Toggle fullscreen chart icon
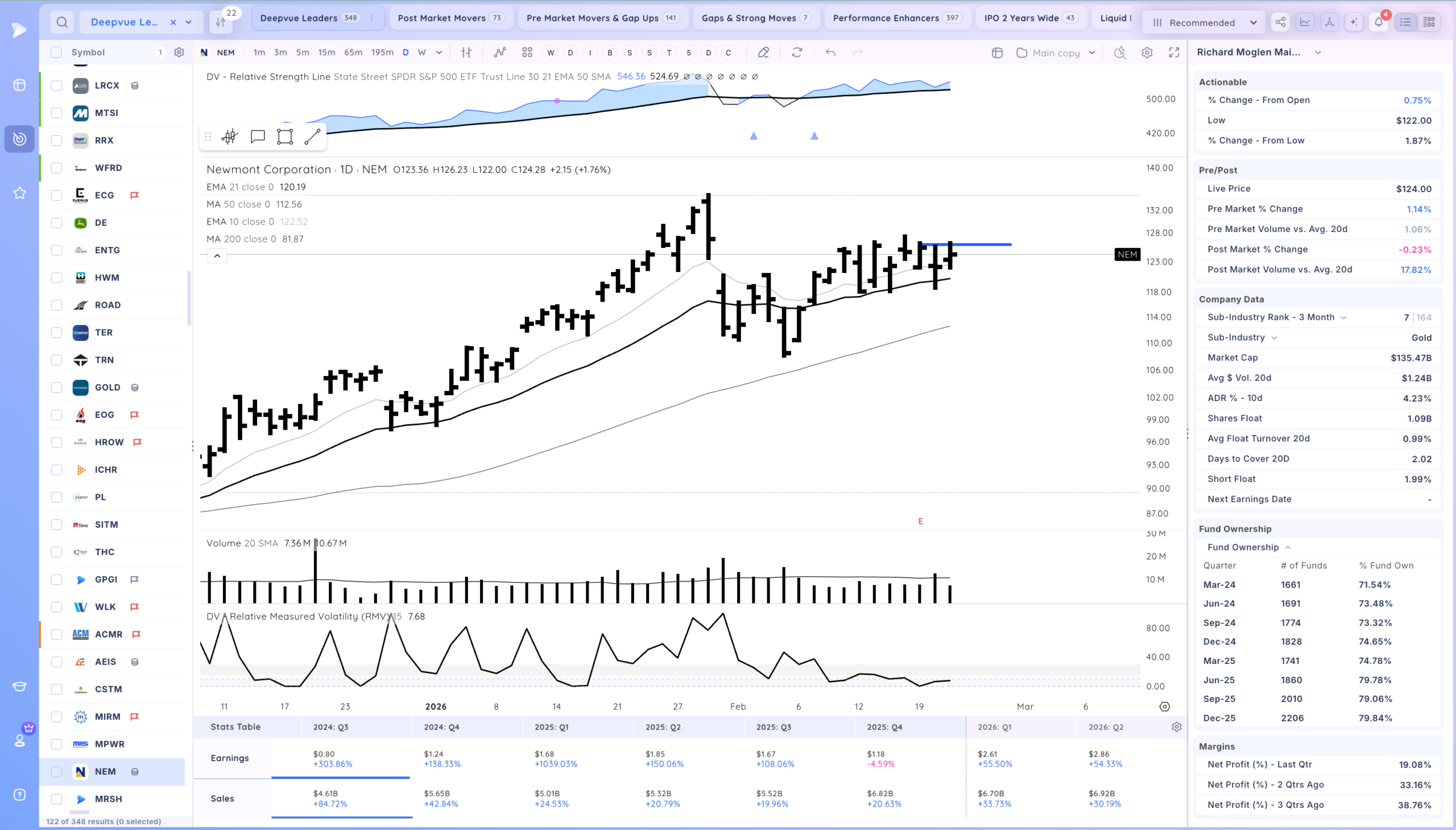Image resolution: width=1456 pixels, height=830 pixels. (1174, 52)
